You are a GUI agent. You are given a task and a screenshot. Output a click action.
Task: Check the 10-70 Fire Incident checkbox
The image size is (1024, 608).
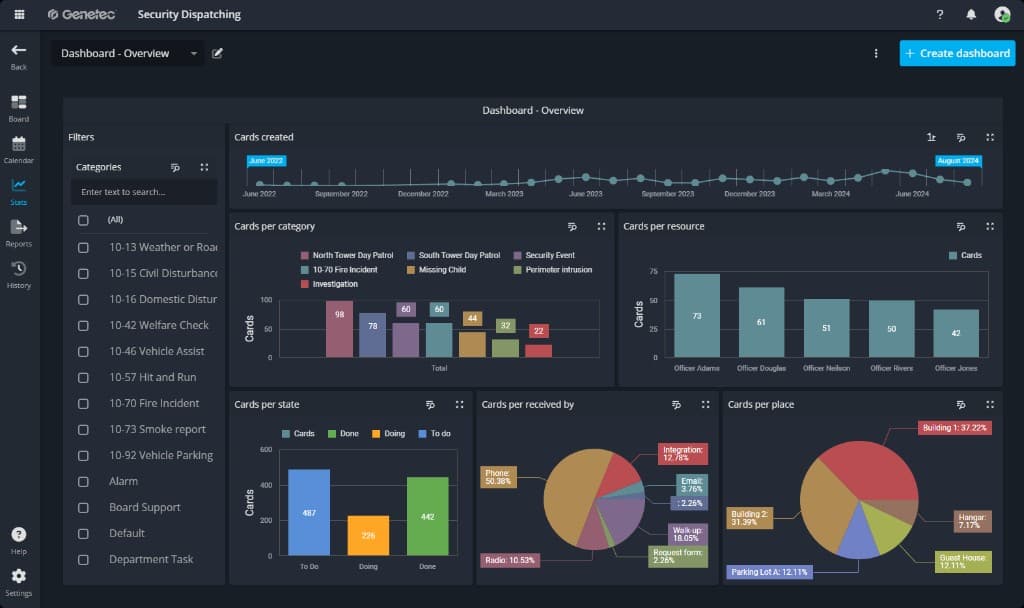tap(83, 403)
